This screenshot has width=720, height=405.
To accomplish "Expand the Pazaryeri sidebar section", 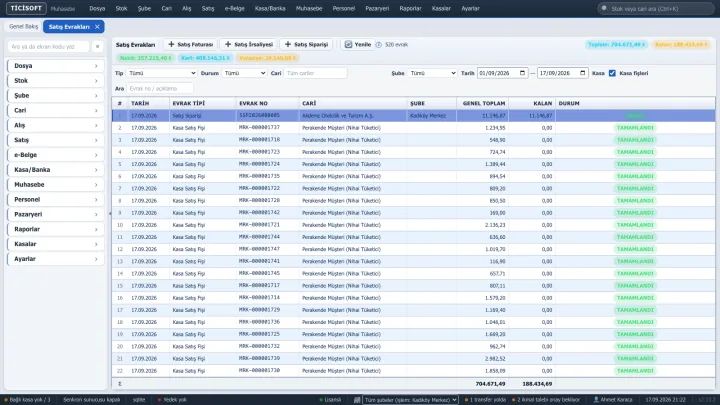I will coord(56,214).
